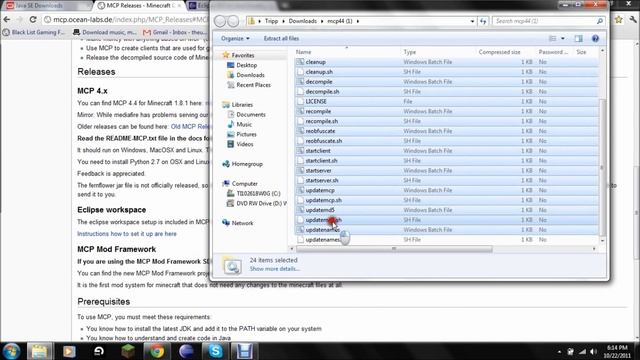Open the Organize dropdown menu
Image resolution: width=640 pixels, height=360 pixels.
pyautogui.click(x=235, y=38)
